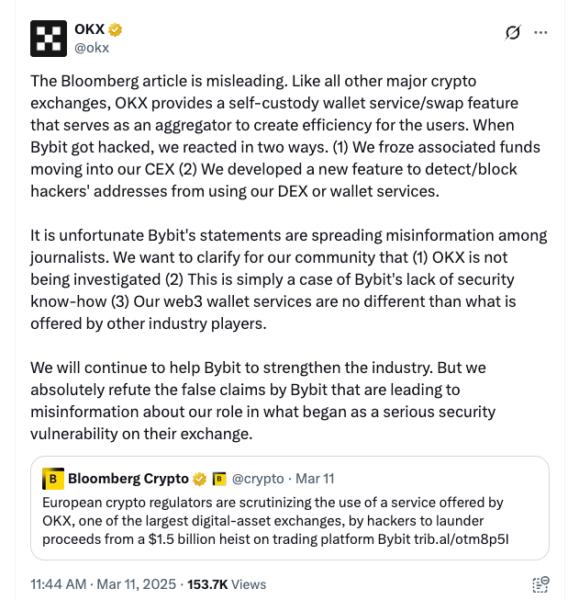View the 153.7K Views count

pos(227,584)
